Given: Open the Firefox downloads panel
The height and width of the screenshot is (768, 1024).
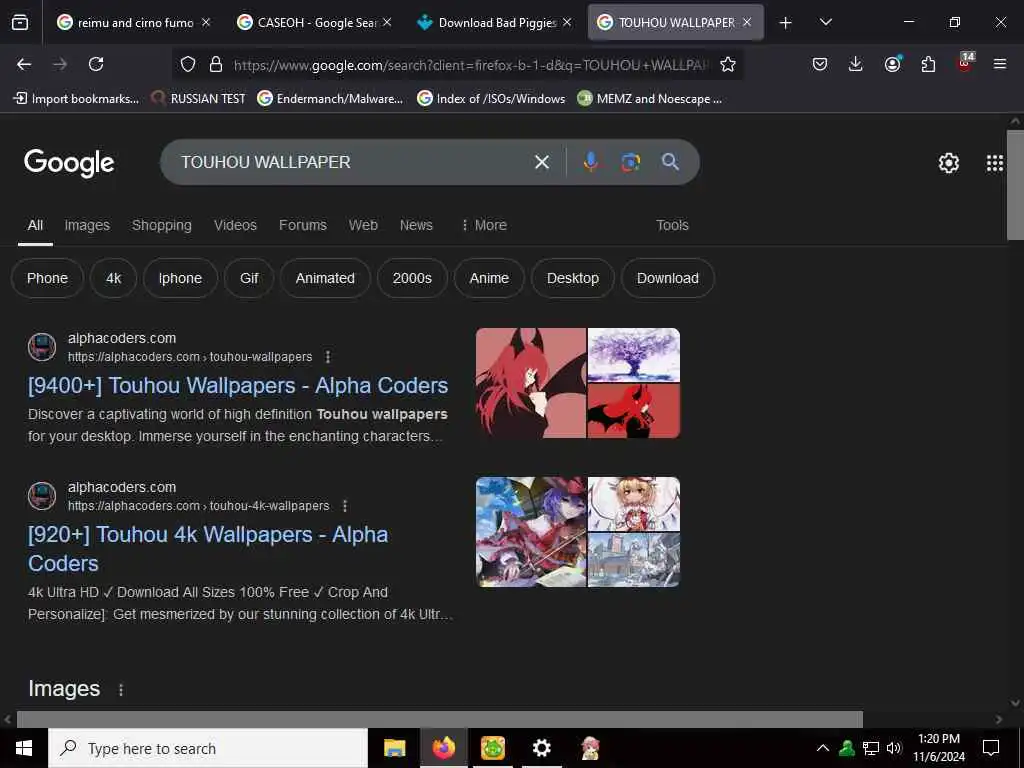Looking at the screenshot, I should click(856, 64).
